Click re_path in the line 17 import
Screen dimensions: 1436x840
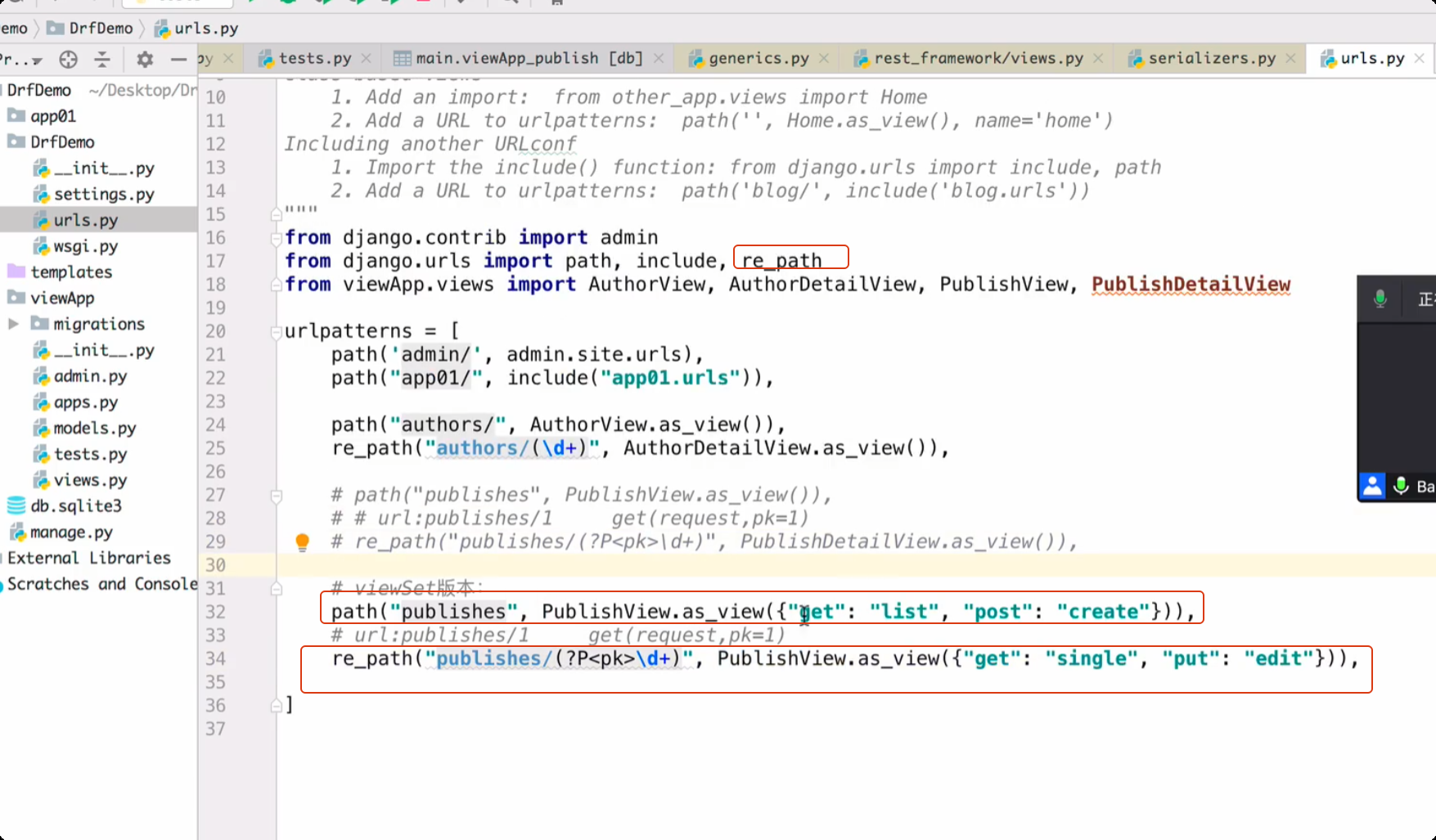click(781, 261)
